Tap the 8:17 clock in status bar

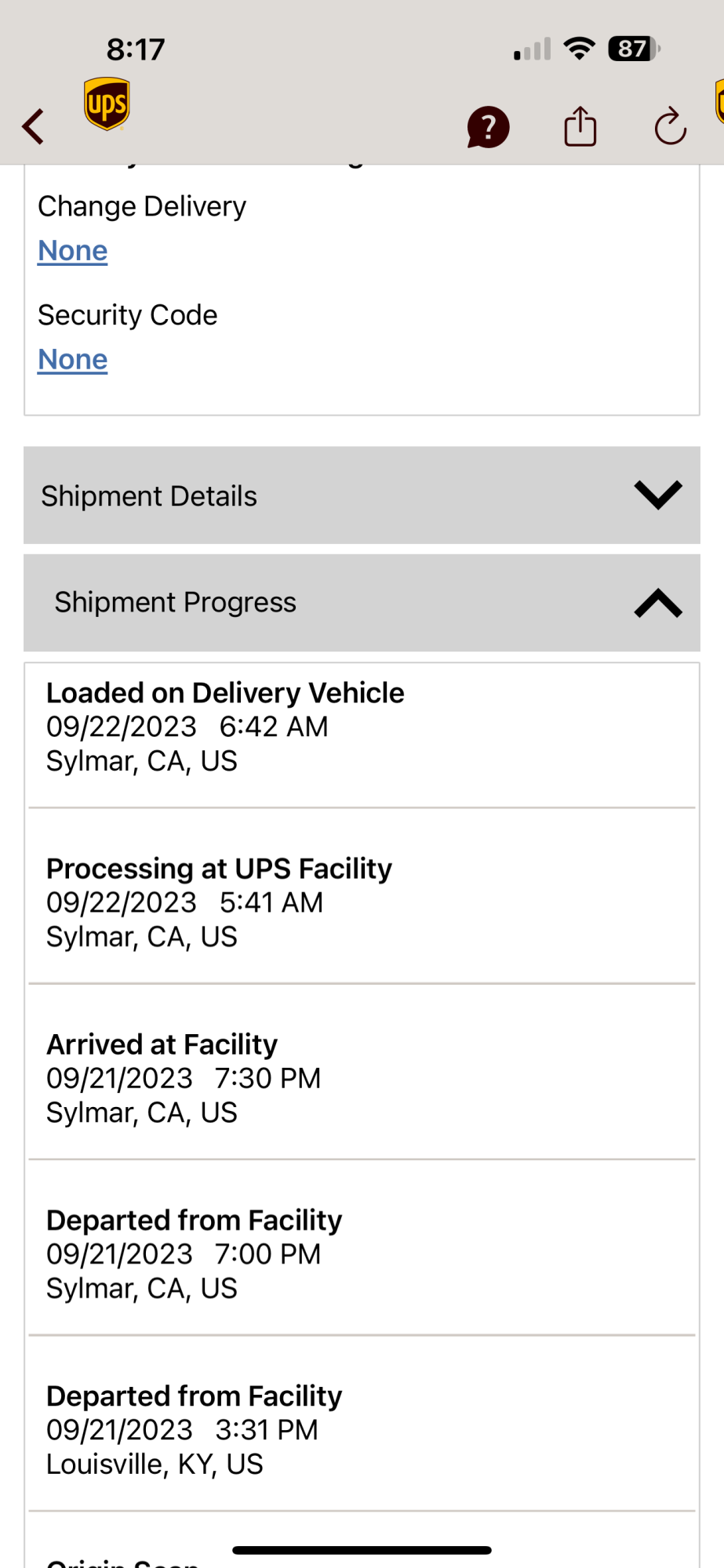tap(136, 49)
